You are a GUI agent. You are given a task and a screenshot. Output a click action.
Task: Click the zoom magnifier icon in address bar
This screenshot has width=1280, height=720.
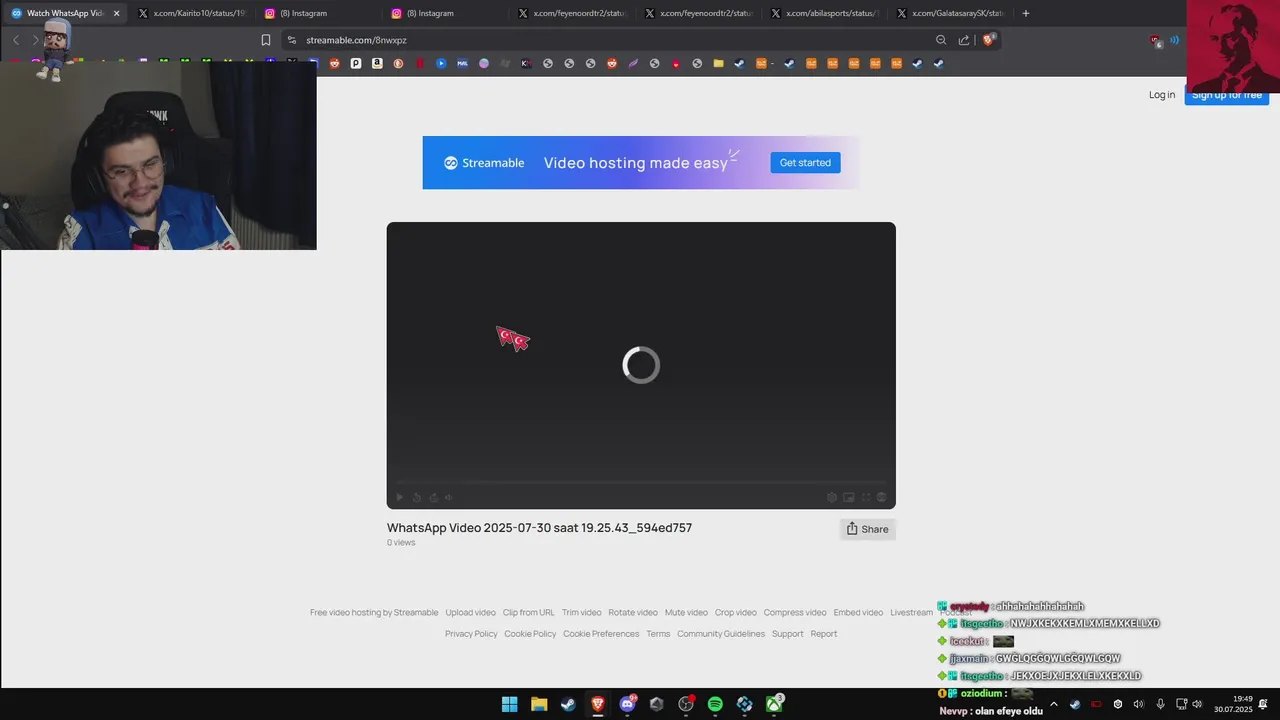[941, 40]
